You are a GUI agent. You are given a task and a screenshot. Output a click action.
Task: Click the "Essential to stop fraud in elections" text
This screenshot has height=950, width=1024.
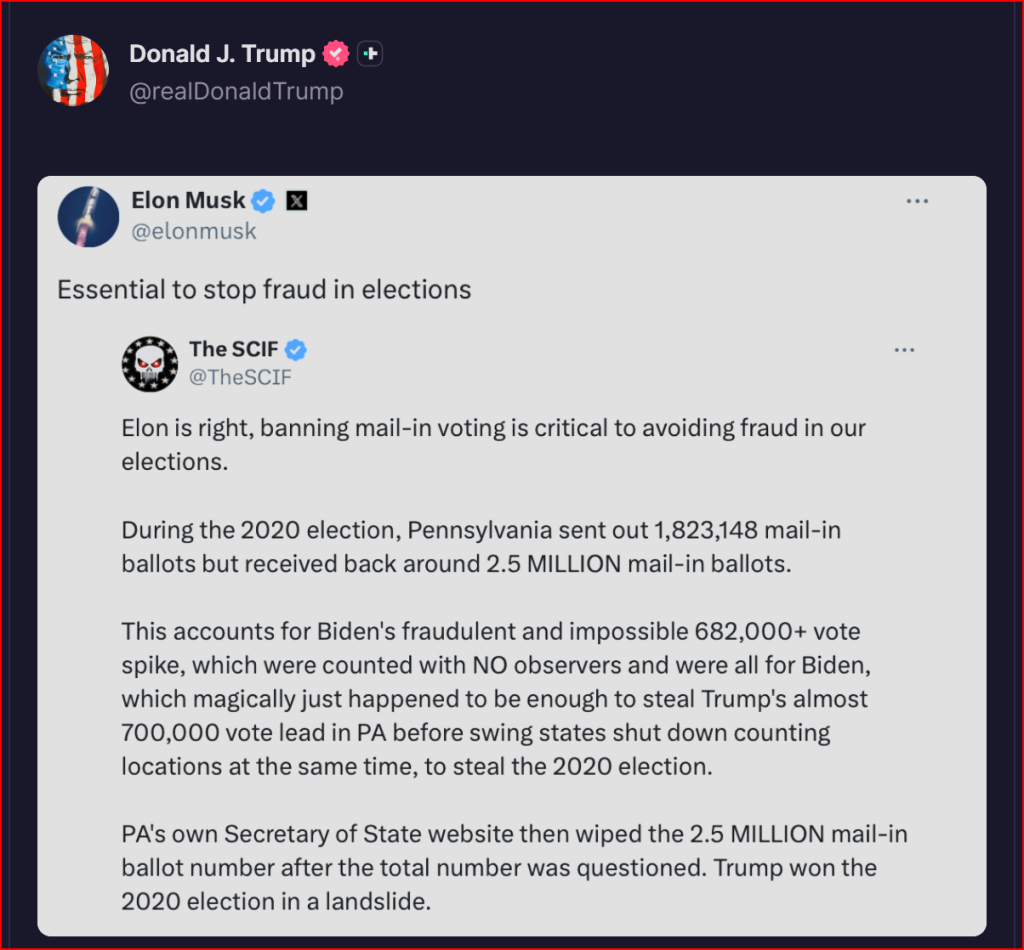click(264, 289)
